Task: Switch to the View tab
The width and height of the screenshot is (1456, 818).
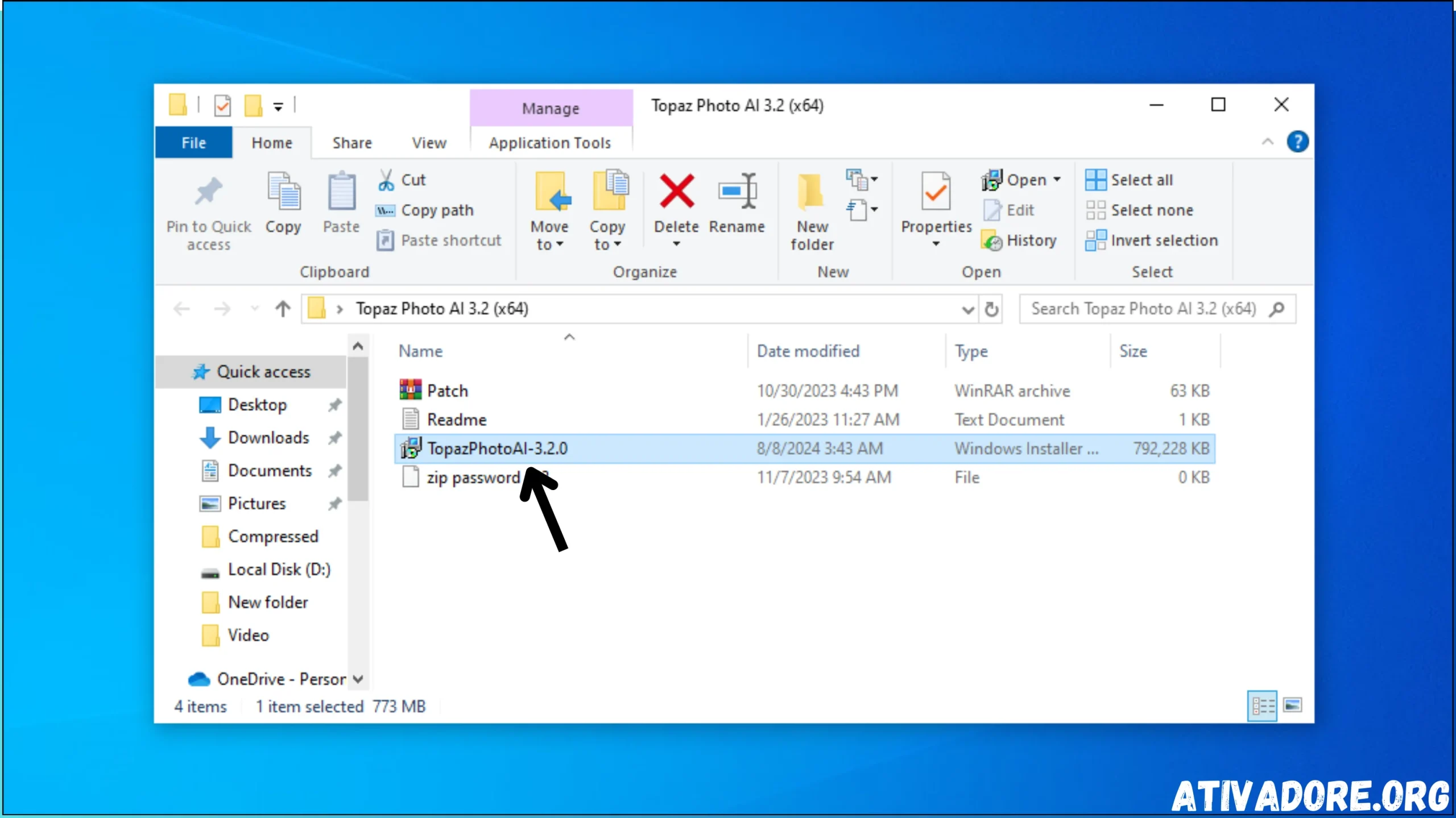Action: pos(429,143)
